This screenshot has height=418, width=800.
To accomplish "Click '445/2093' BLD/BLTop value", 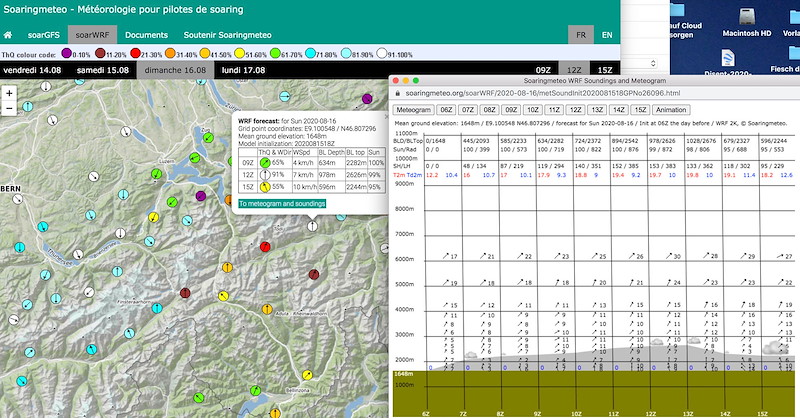I will pyautogui.click(x=476, y=141).
